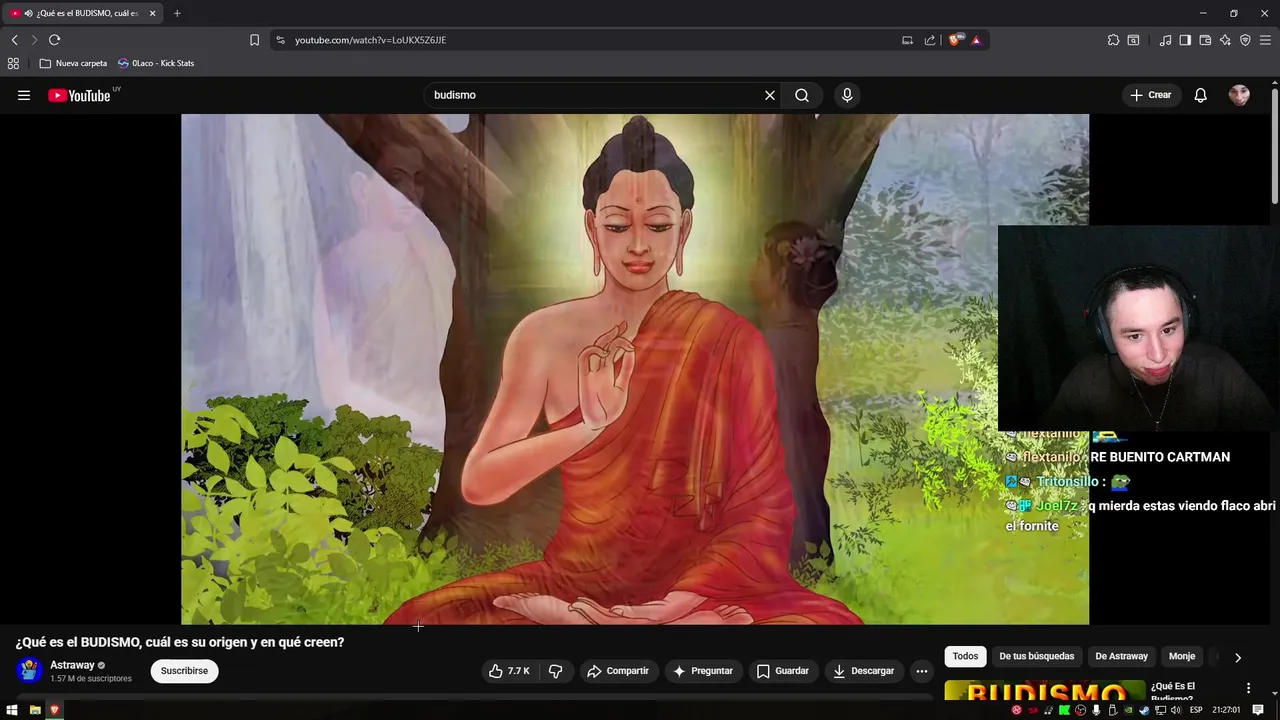Screen dimensions: 1280x720
Task: Open the Kick green K tray icon
Action: [x=1064, y=710]
